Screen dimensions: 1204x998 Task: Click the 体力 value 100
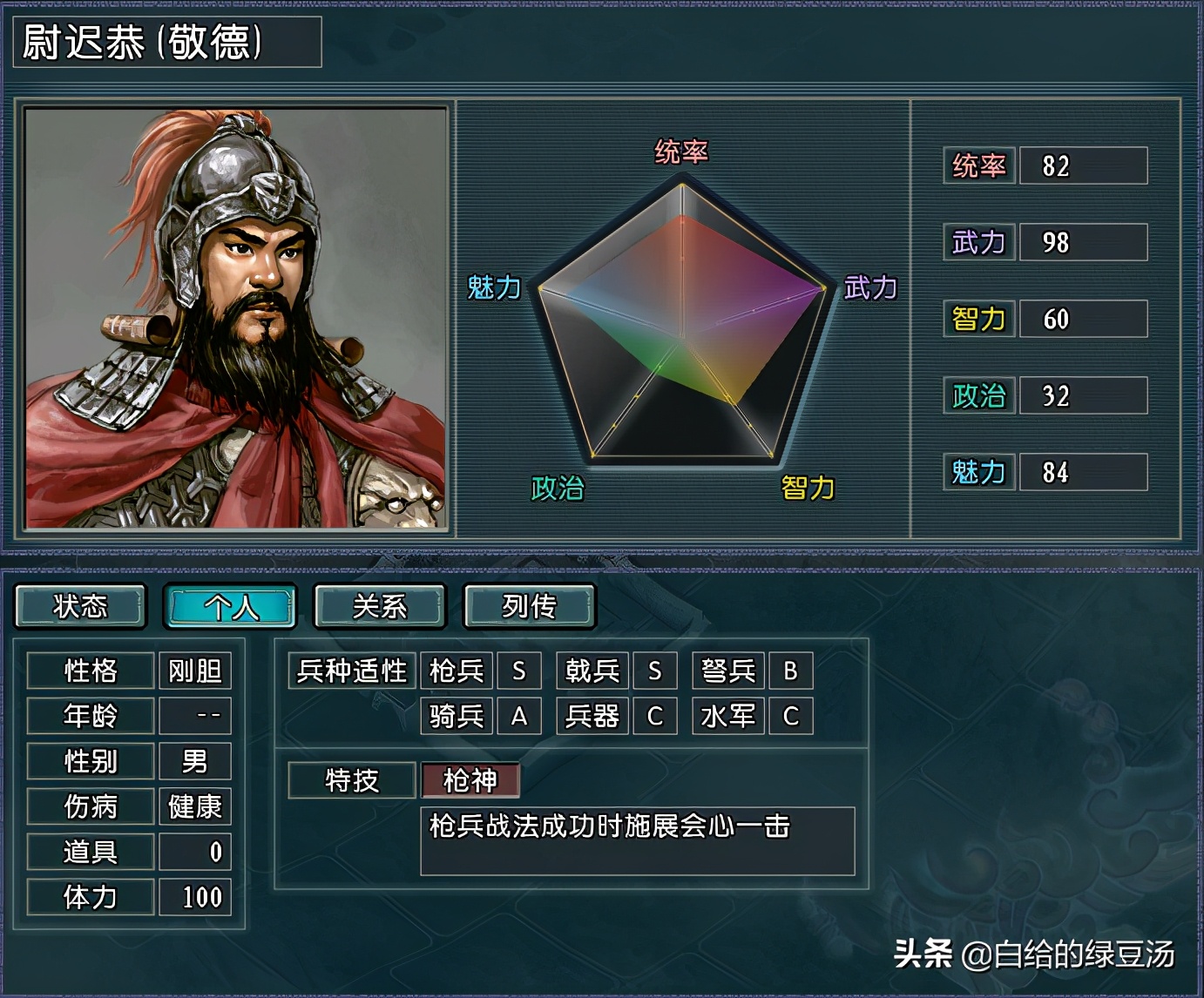194,897
